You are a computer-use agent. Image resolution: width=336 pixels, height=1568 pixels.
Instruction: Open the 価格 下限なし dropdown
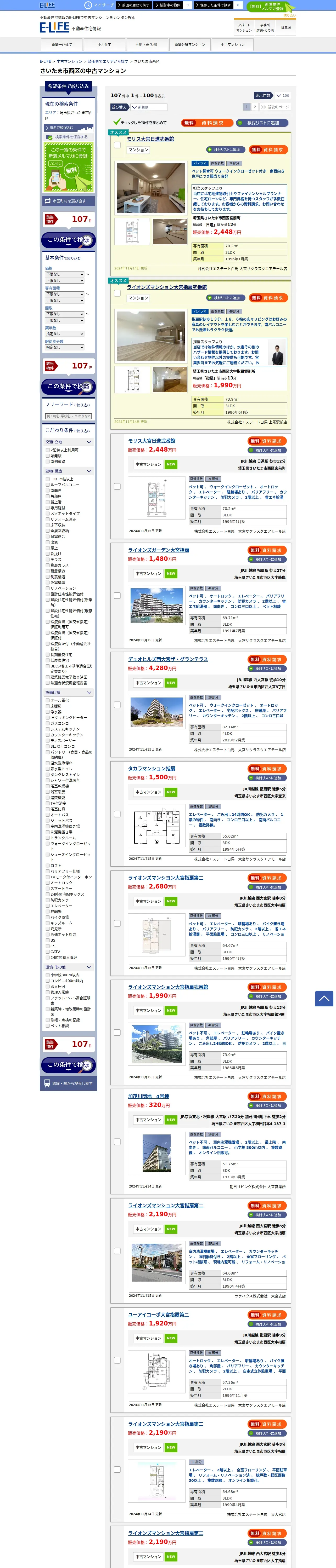64,274
